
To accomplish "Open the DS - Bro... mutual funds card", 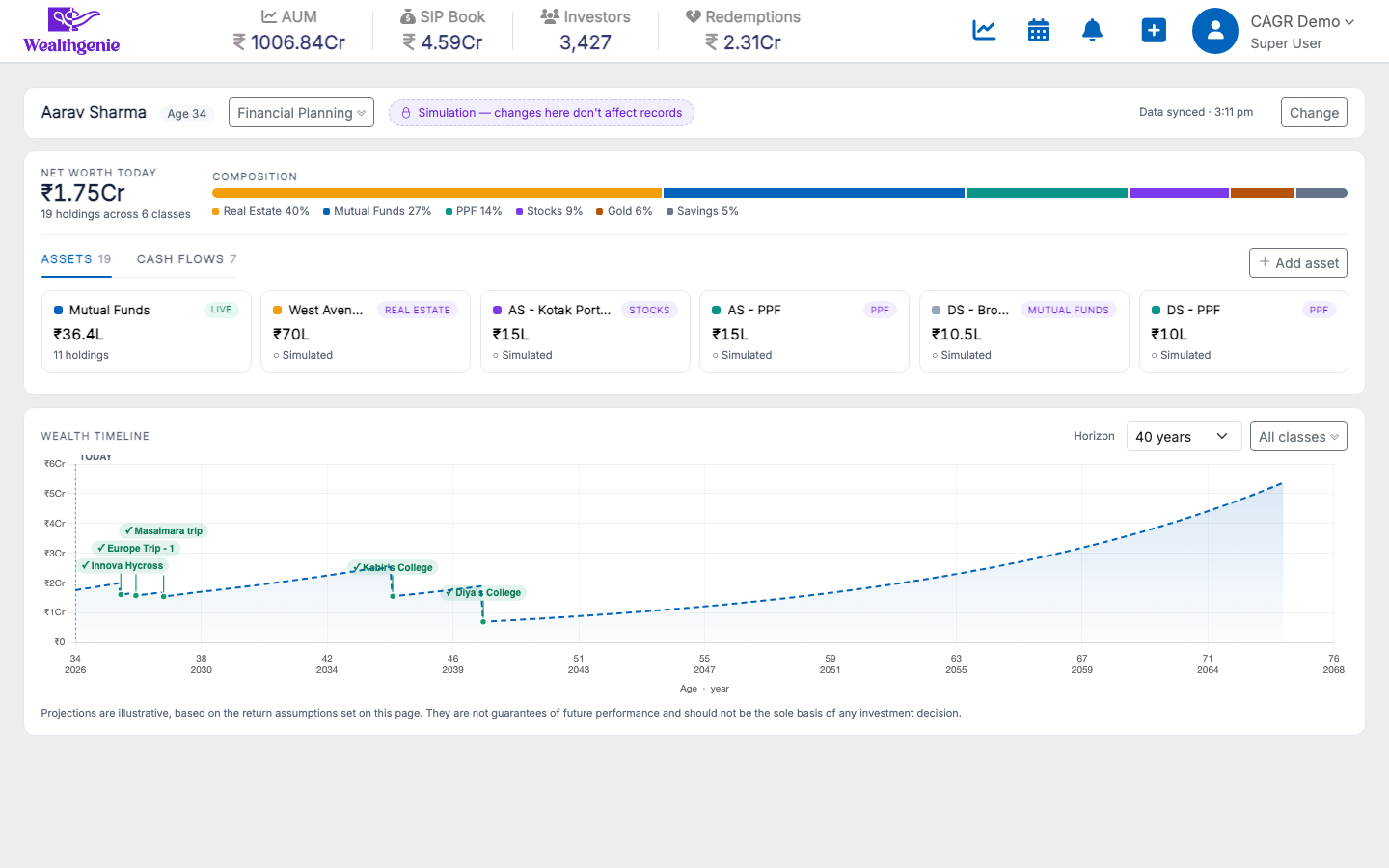I will coord(1024,332).
